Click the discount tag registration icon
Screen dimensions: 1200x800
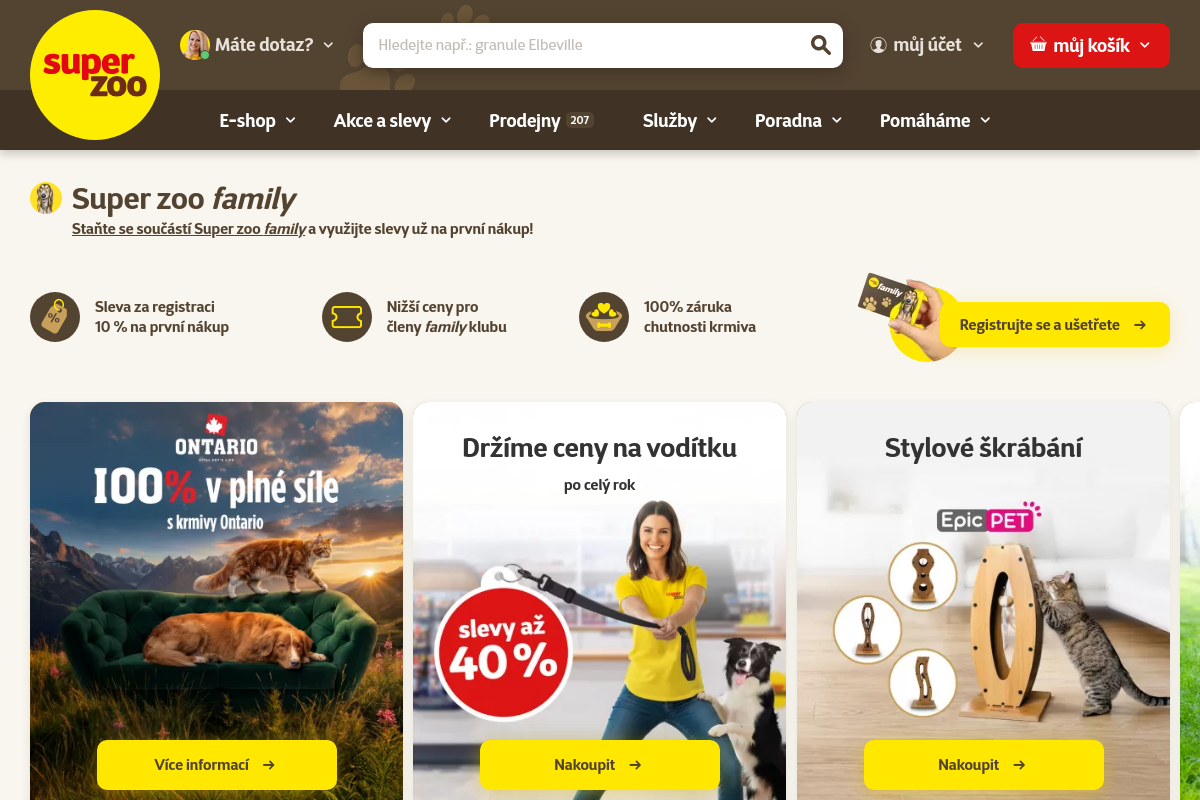[x=55, y=317]
